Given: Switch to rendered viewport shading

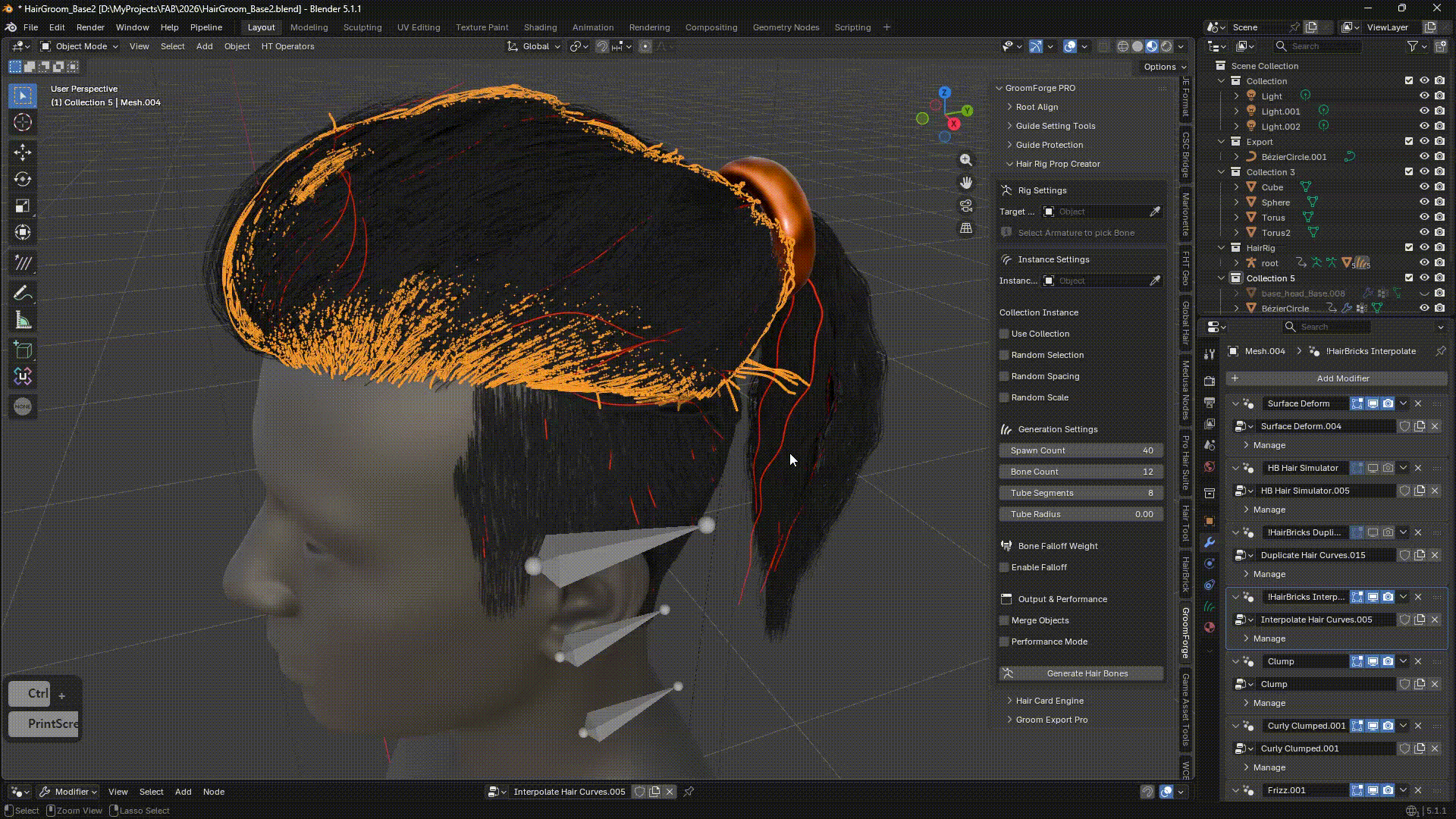Looking at the screenshot, I should click(x=1166, y=46).
